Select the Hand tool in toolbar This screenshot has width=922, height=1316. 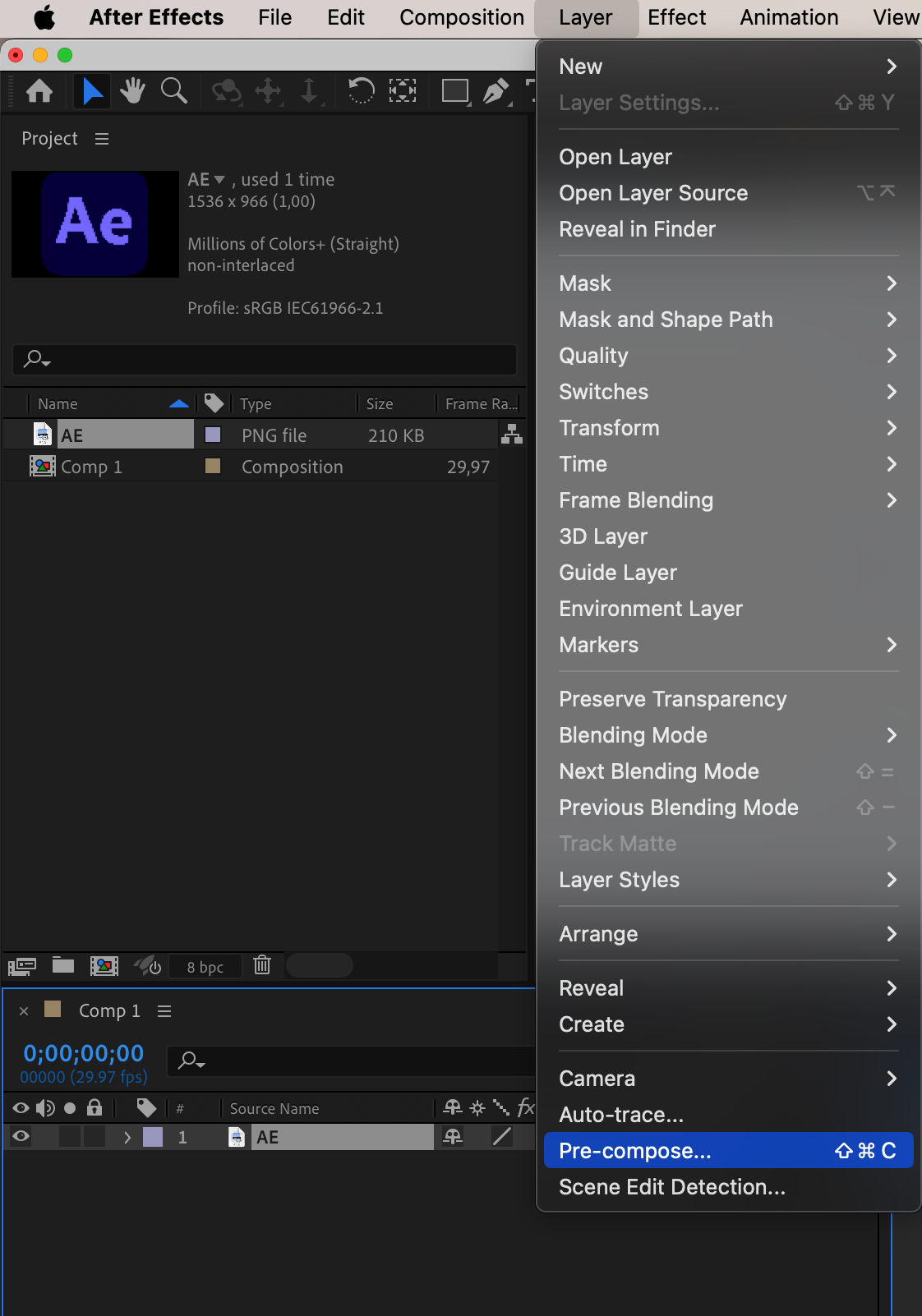(131, 90)
